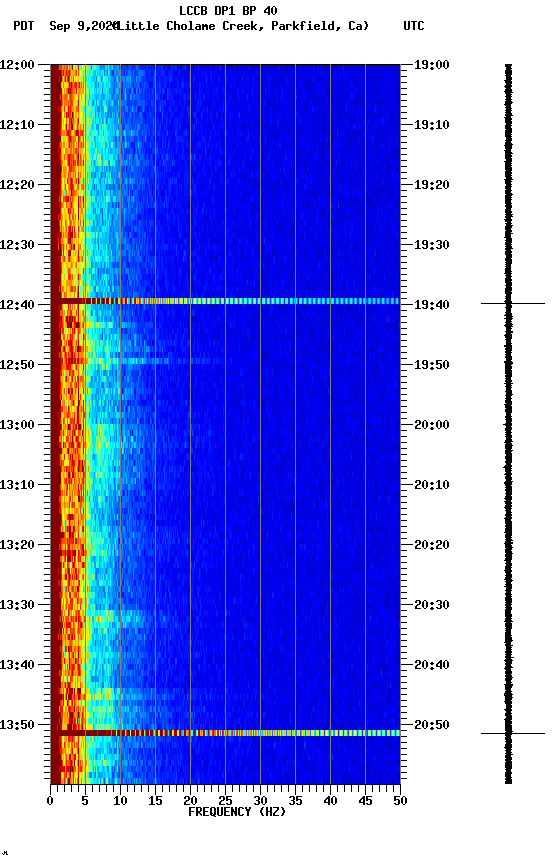Click the '19:40' UTC time label

point(432,305)
